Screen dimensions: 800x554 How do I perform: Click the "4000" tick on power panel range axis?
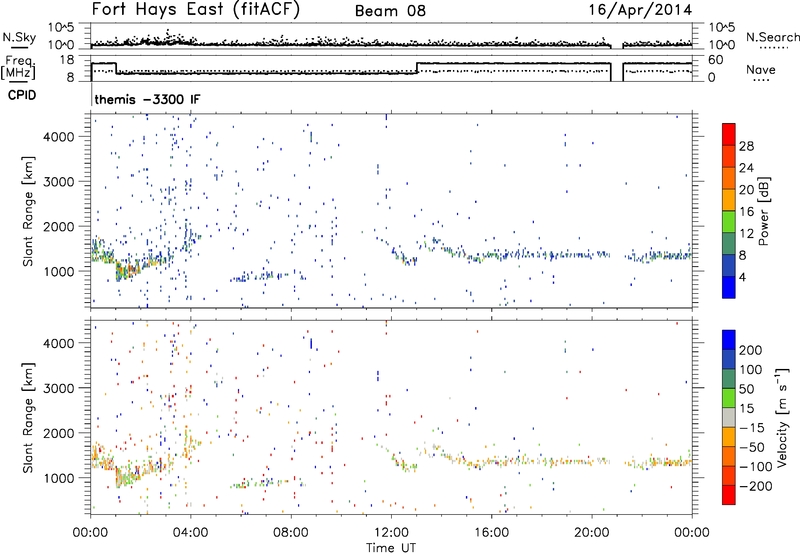coord(58,137)
